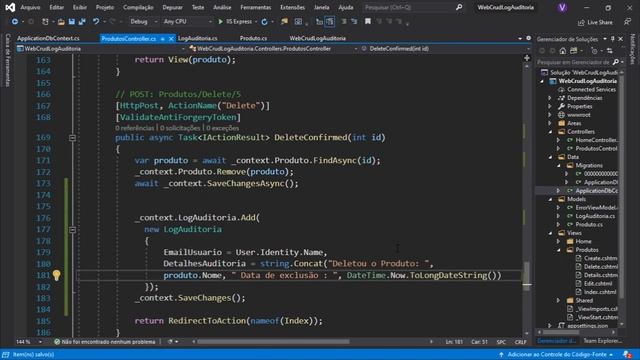Click Live Share button
The width and height of the screenshot is (640, 360).
(595, 22)
